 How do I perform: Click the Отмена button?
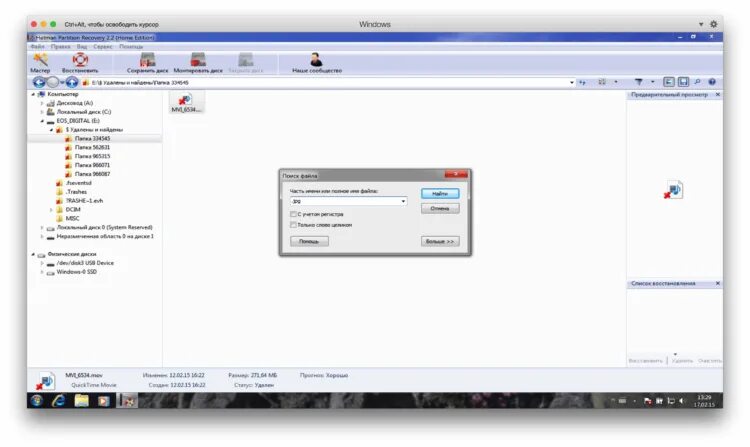tap(440, 208)
